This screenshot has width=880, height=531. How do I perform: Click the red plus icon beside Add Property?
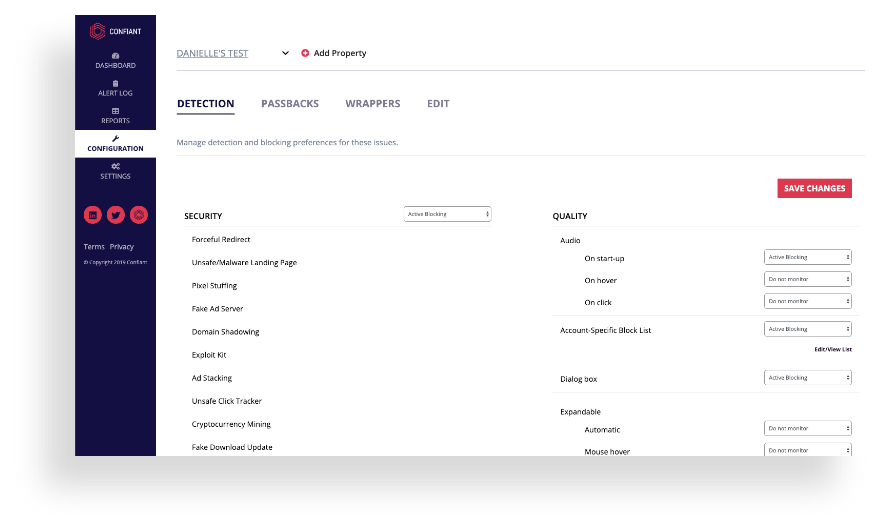pos(305,53)
